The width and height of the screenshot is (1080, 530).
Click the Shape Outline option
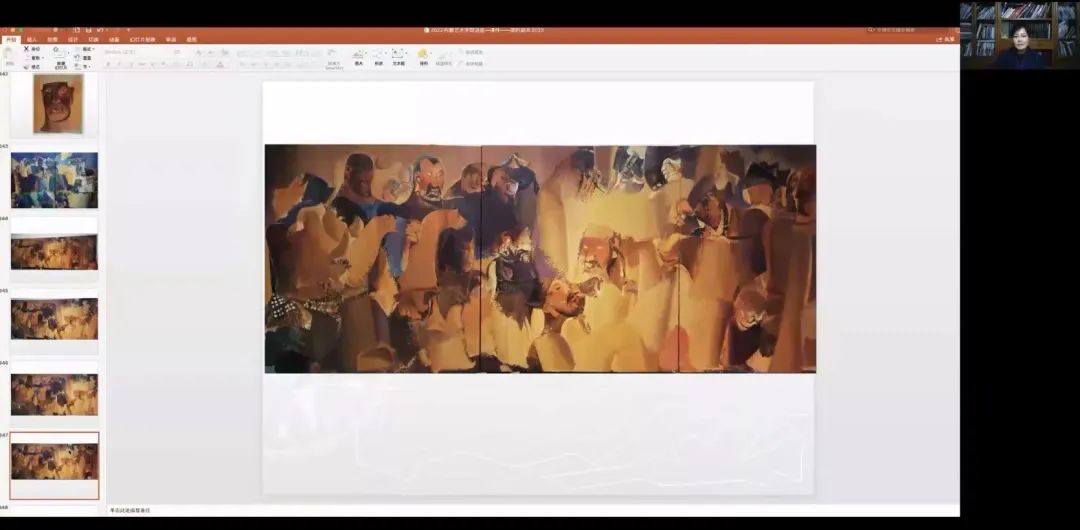471,63
